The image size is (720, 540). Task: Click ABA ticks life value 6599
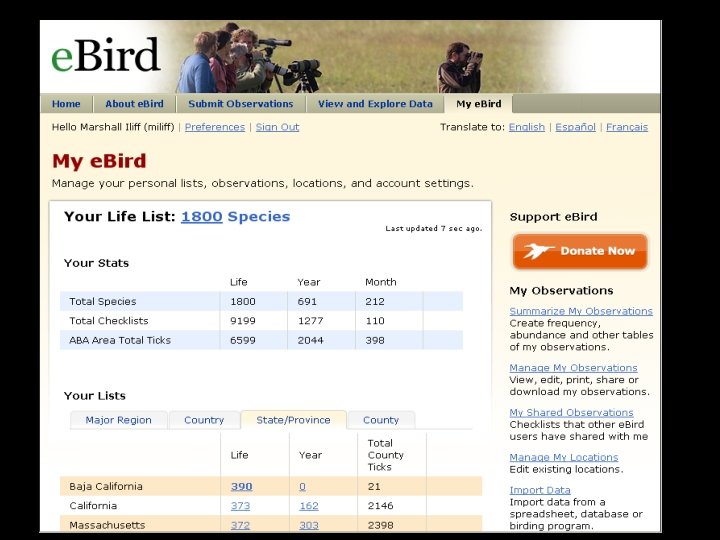pos(242,340)
